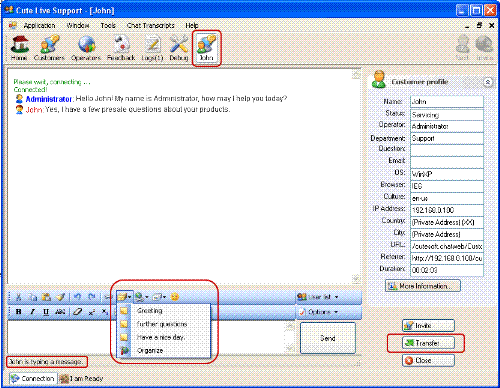Run the ABC spell check icon
Image resolution: width=500 pixels, height=388 pixels.
click(60, 312)
